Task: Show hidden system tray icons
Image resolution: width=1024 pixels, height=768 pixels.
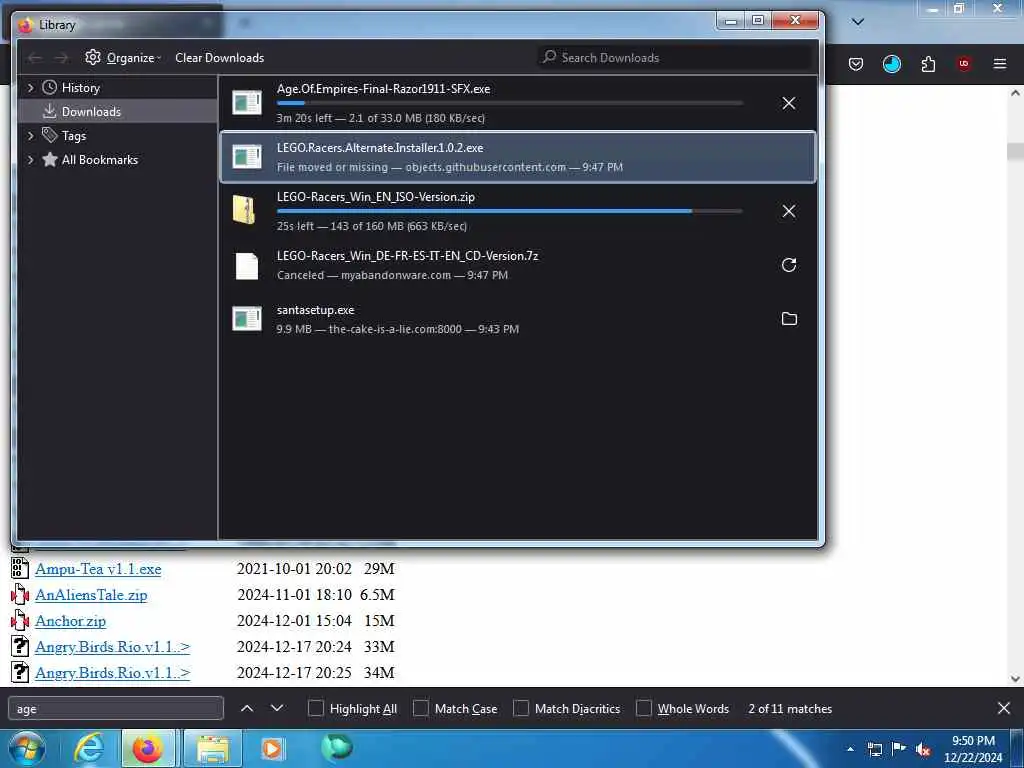Action: click(x=850, y=750)
